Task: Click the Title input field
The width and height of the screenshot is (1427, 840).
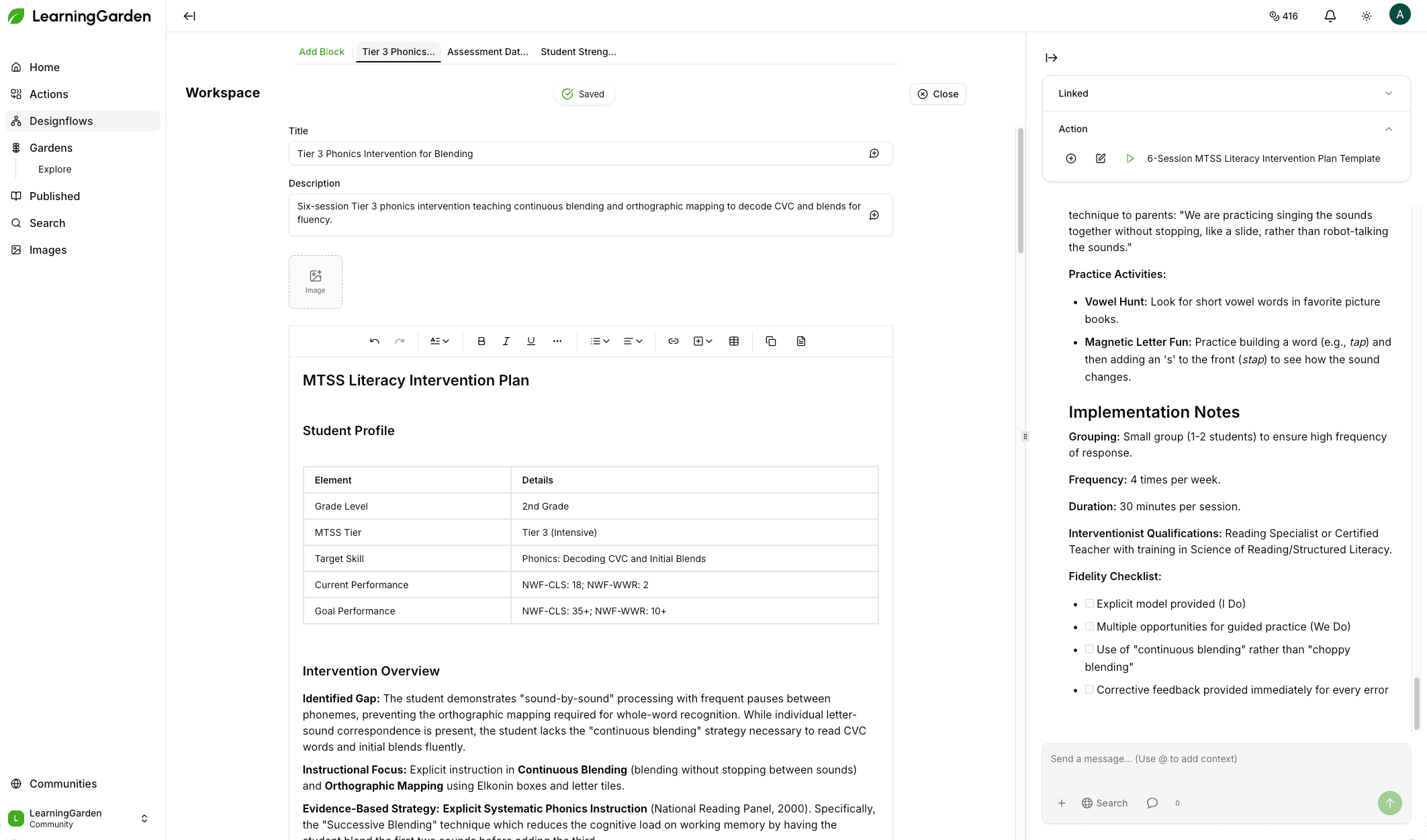Action: point(590,154)
